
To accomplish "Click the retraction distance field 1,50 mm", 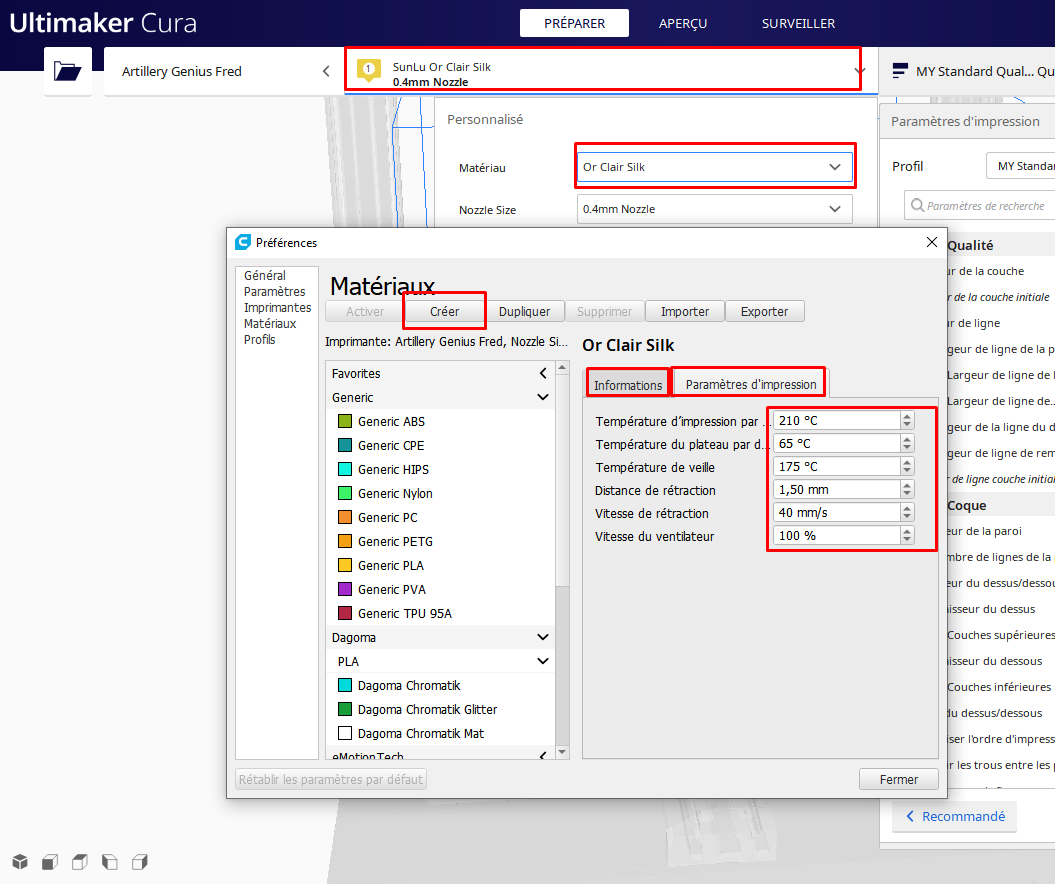I will click(x=836, y=489).
